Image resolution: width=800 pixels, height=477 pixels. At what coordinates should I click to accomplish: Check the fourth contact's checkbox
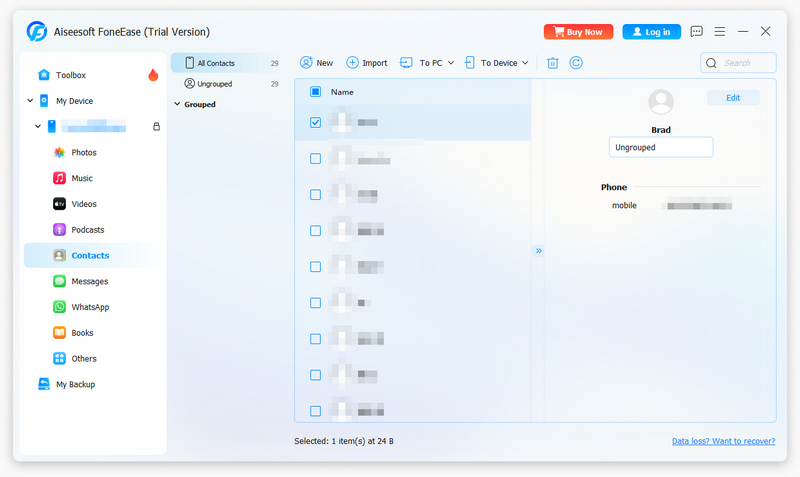315,231
